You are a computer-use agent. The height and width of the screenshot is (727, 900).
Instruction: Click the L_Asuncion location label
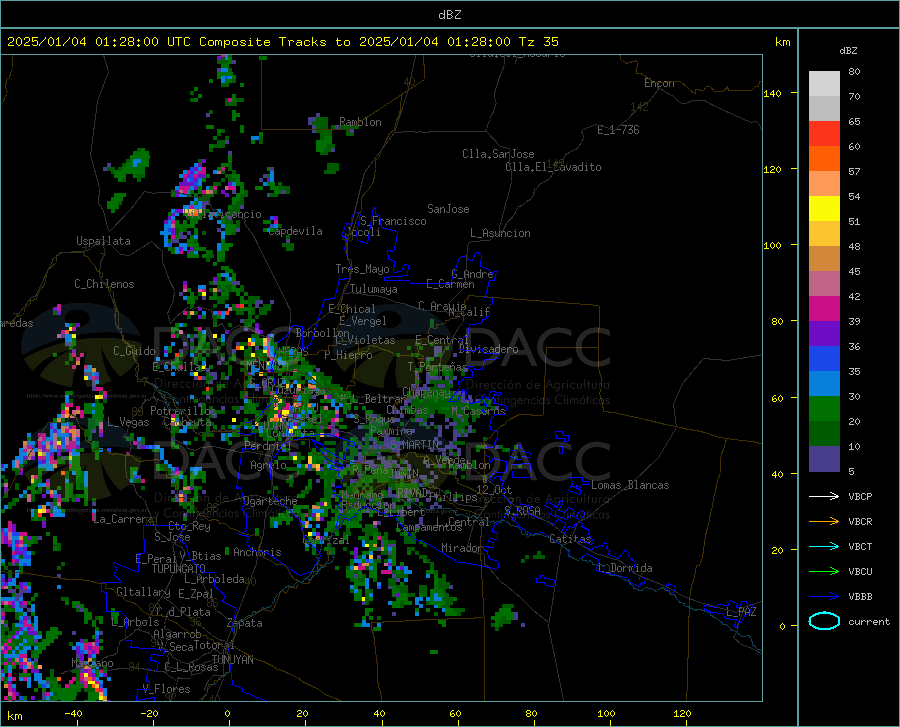pos(500,233)
